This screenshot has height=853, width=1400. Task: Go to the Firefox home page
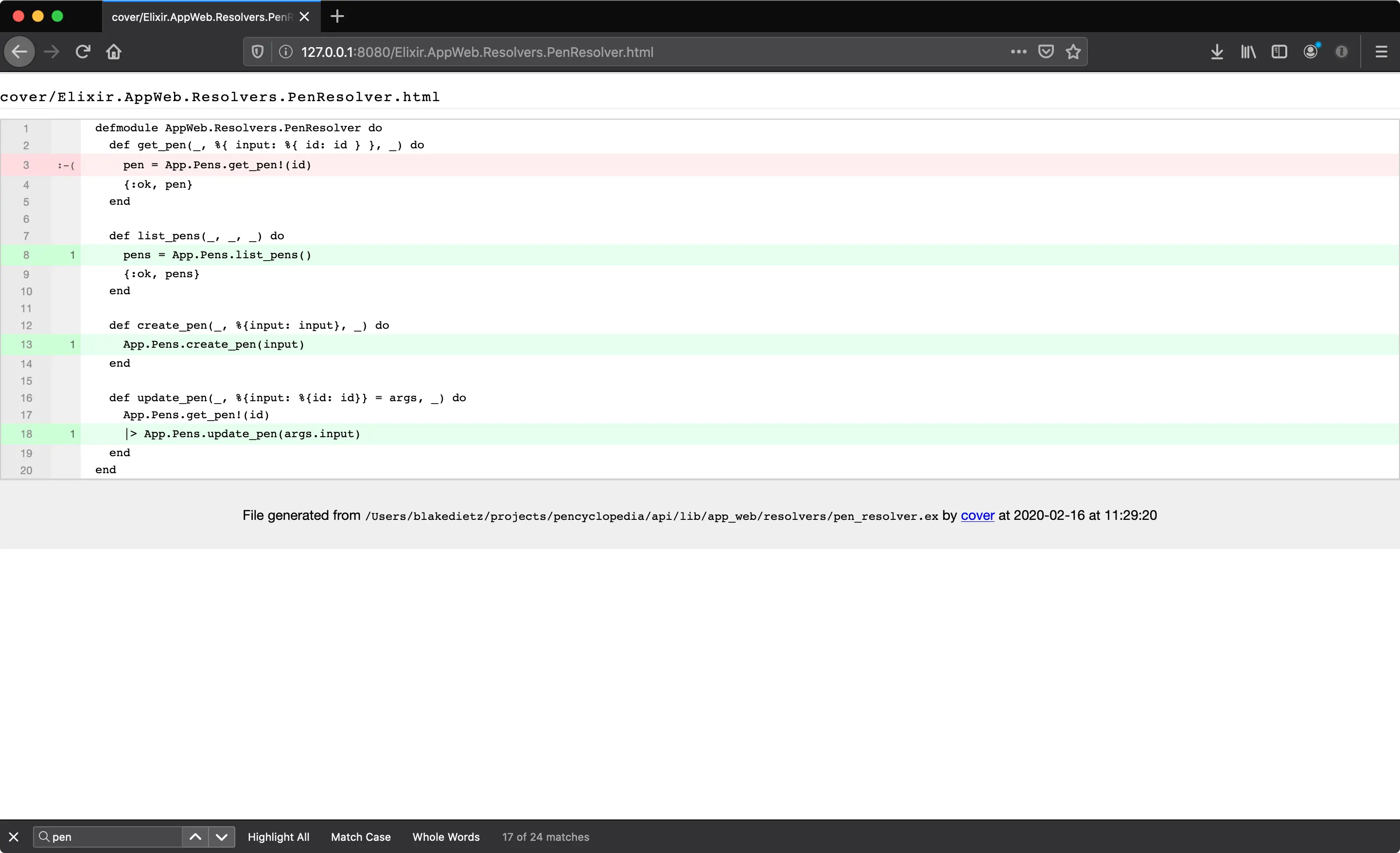[114, 52]
